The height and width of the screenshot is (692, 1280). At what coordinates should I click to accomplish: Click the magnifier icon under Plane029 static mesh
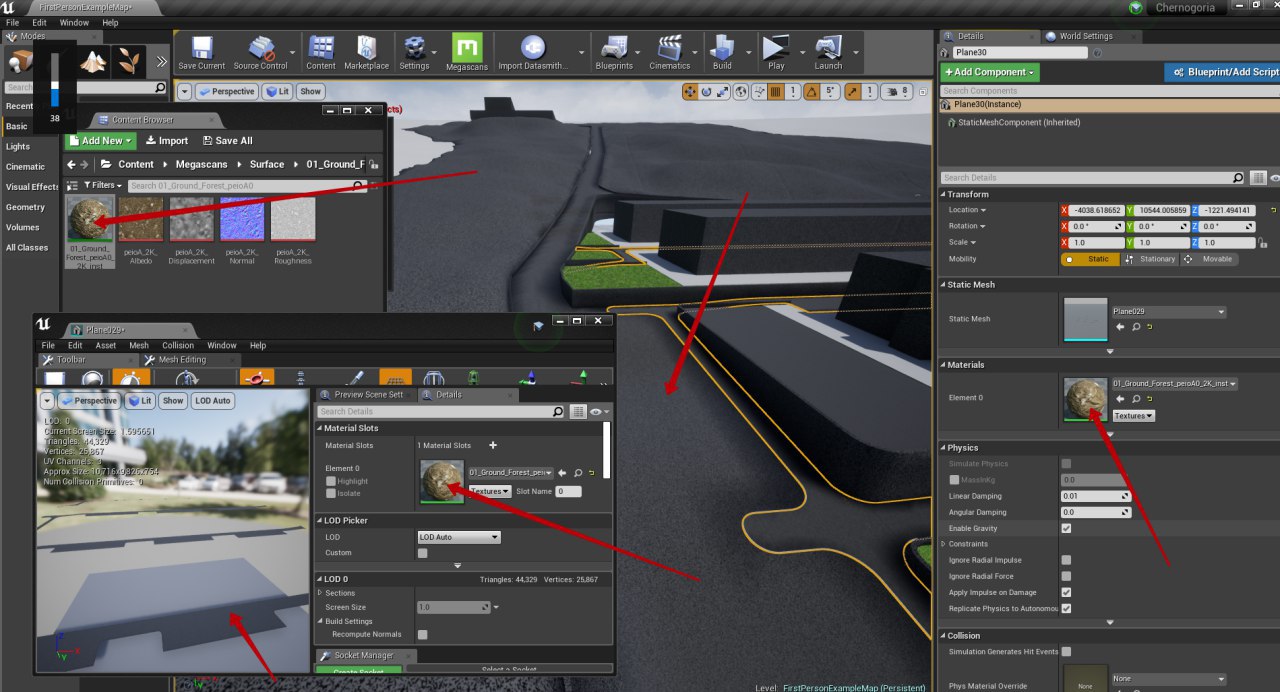(x=1135, y=327)
